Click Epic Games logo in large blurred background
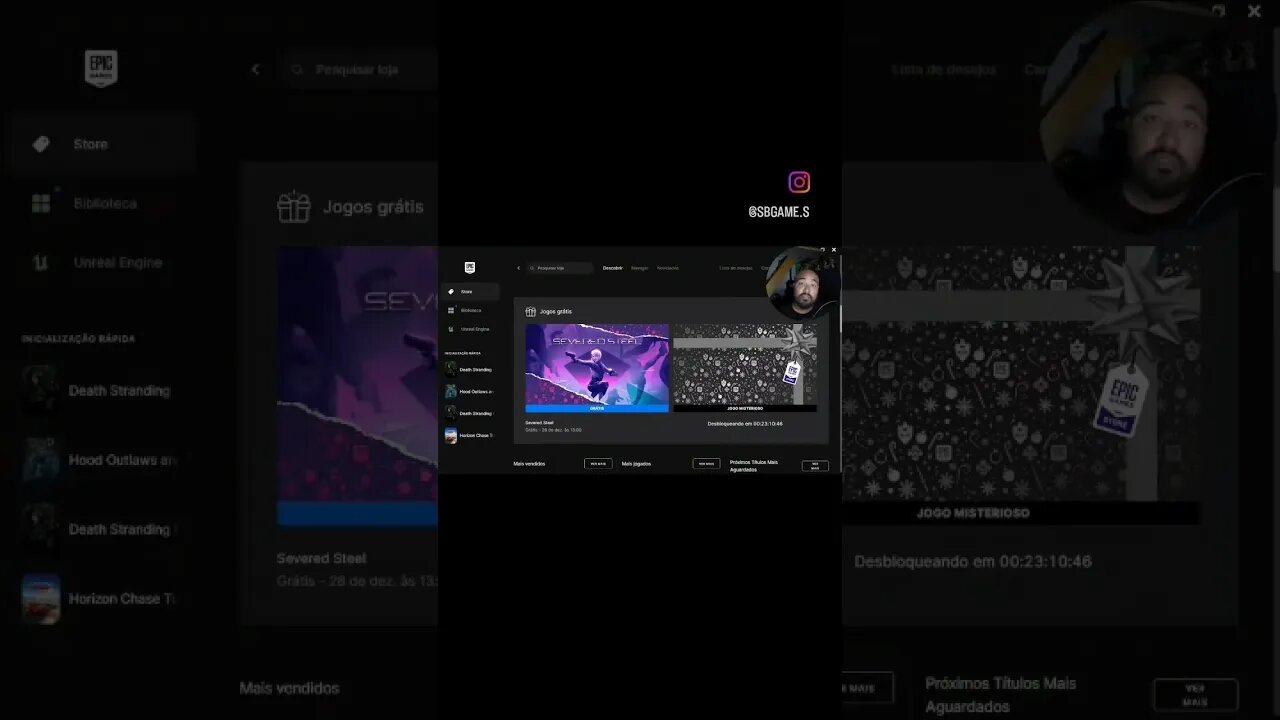Screen dimensions: 1280x720 [101, 68]
